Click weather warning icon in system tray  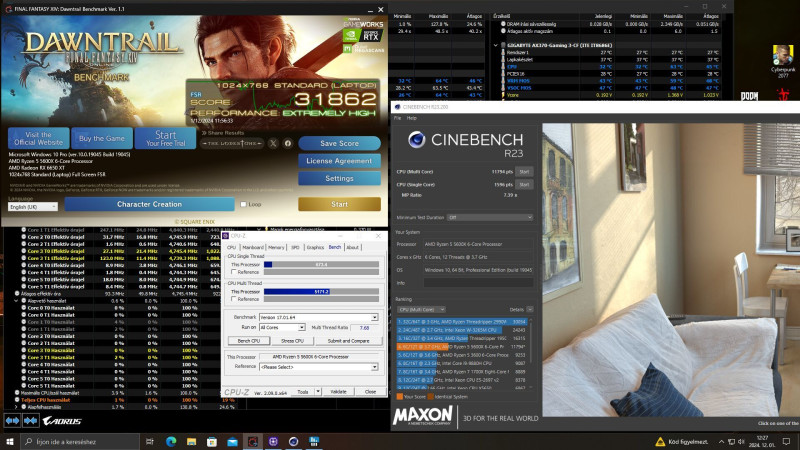(x=660, y=441)
